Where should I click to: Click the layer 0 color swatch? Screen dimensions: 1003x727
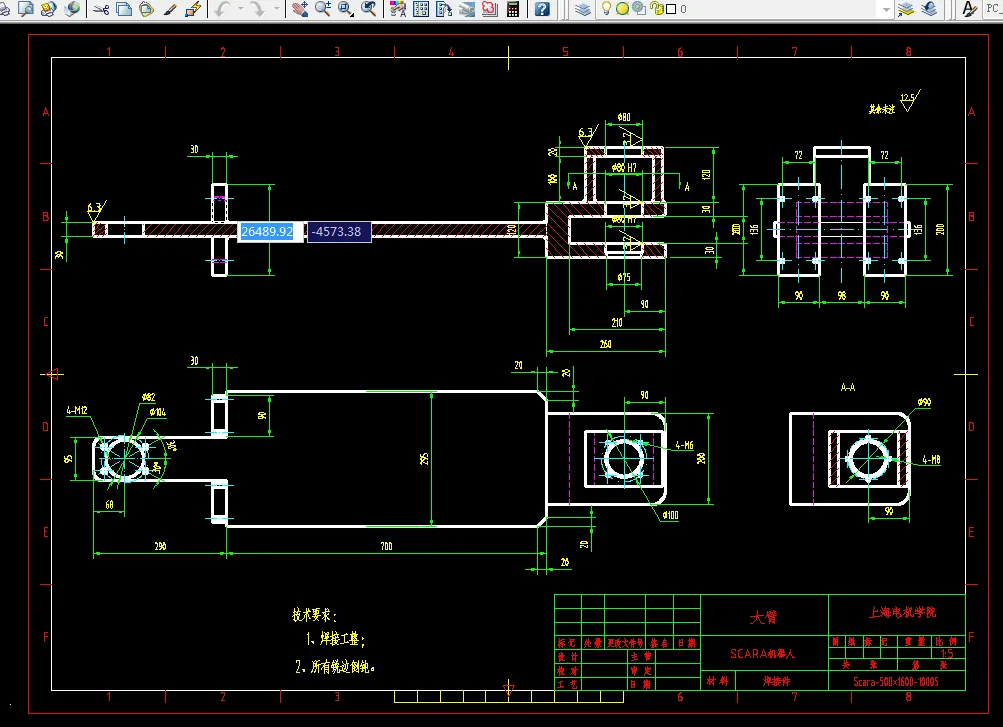pos(671,9)
